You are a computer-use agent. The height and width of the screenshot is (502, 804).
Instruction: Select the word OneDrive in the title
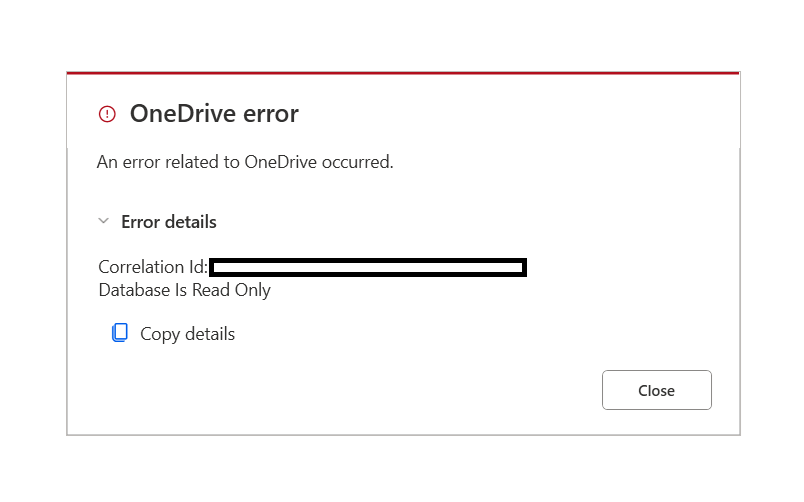(x=183, y=113)
